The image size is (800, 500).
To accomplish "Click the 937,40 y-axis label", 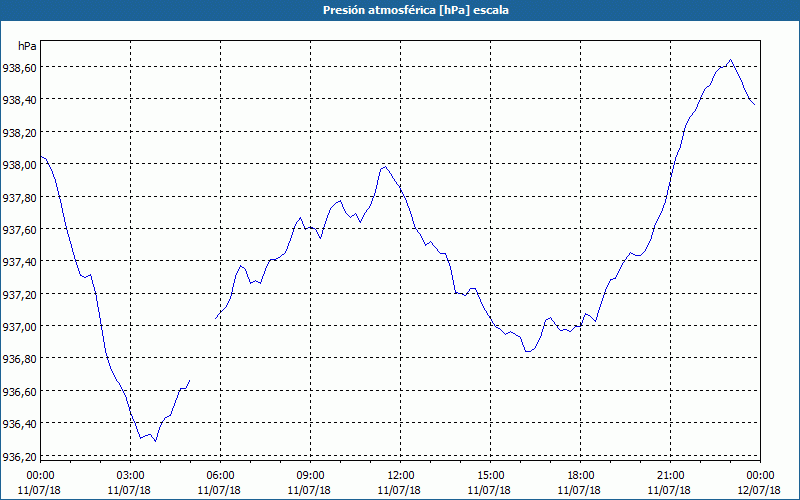I will 19,261.
